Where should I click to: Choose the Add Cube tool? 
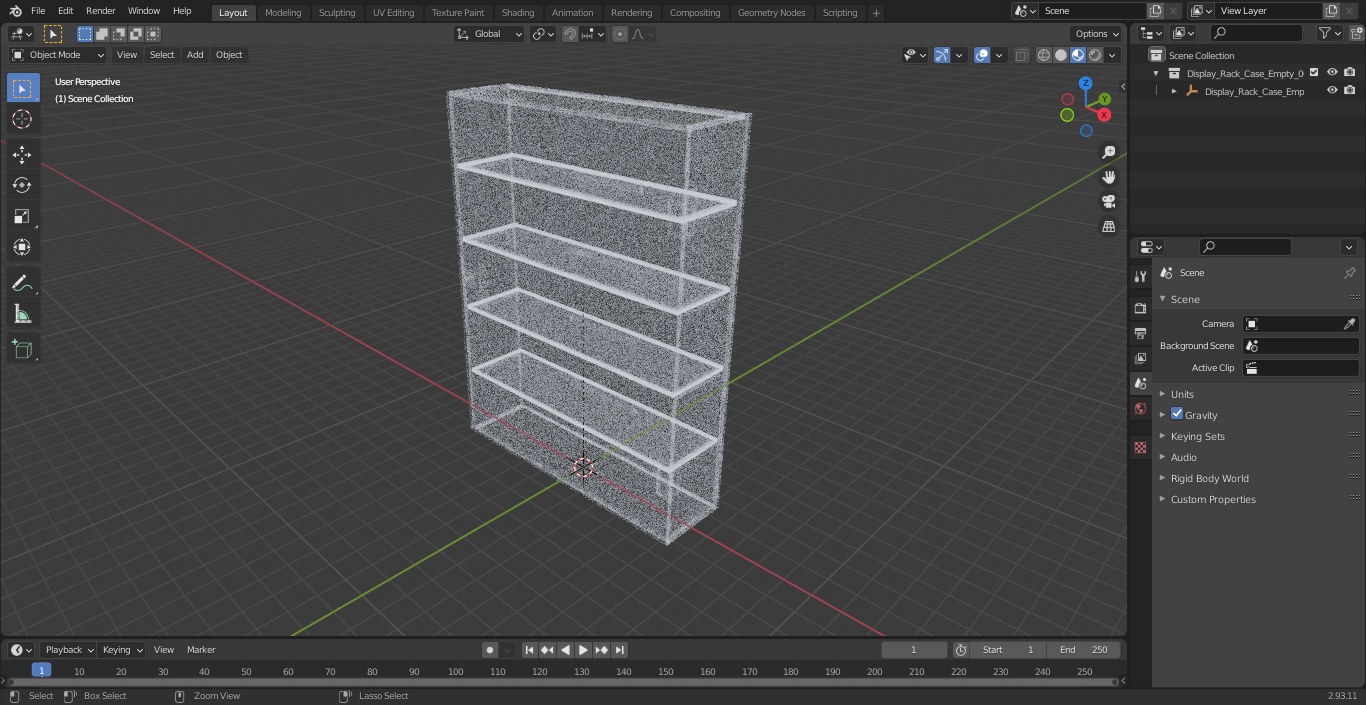22,349
